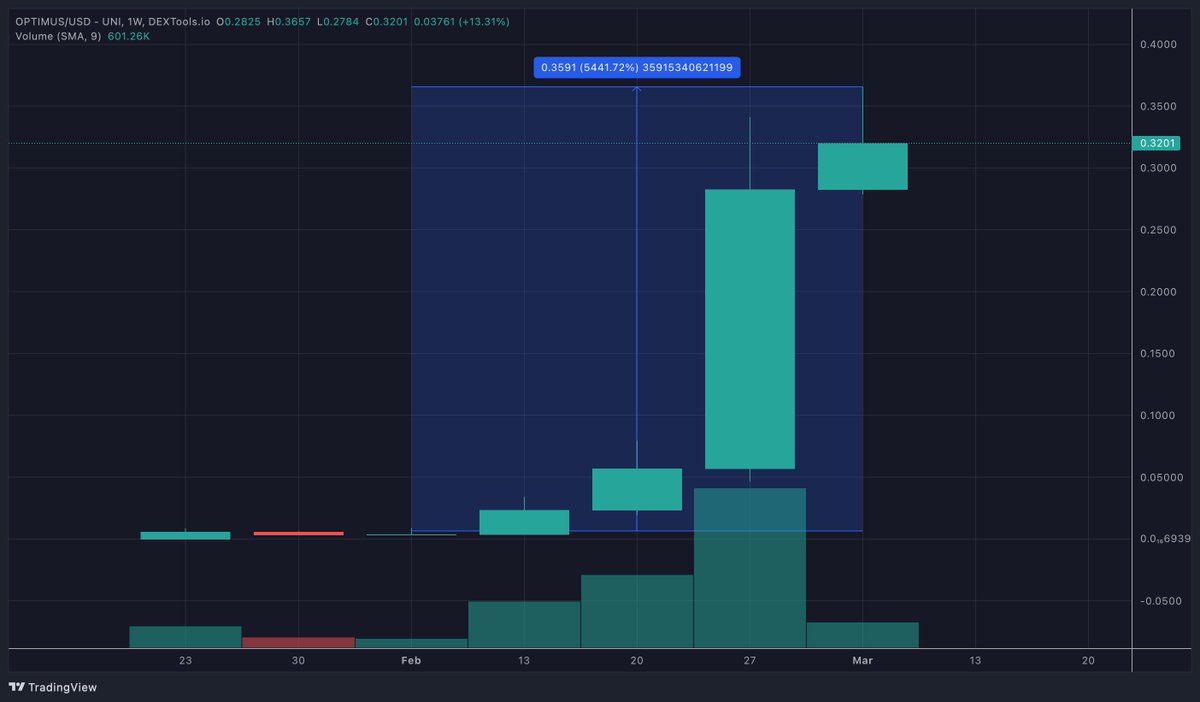Click the 0.1500 price axis label
Image resolution: width=1200 pixels, height=702 pixels.
tap(1158, 354)
